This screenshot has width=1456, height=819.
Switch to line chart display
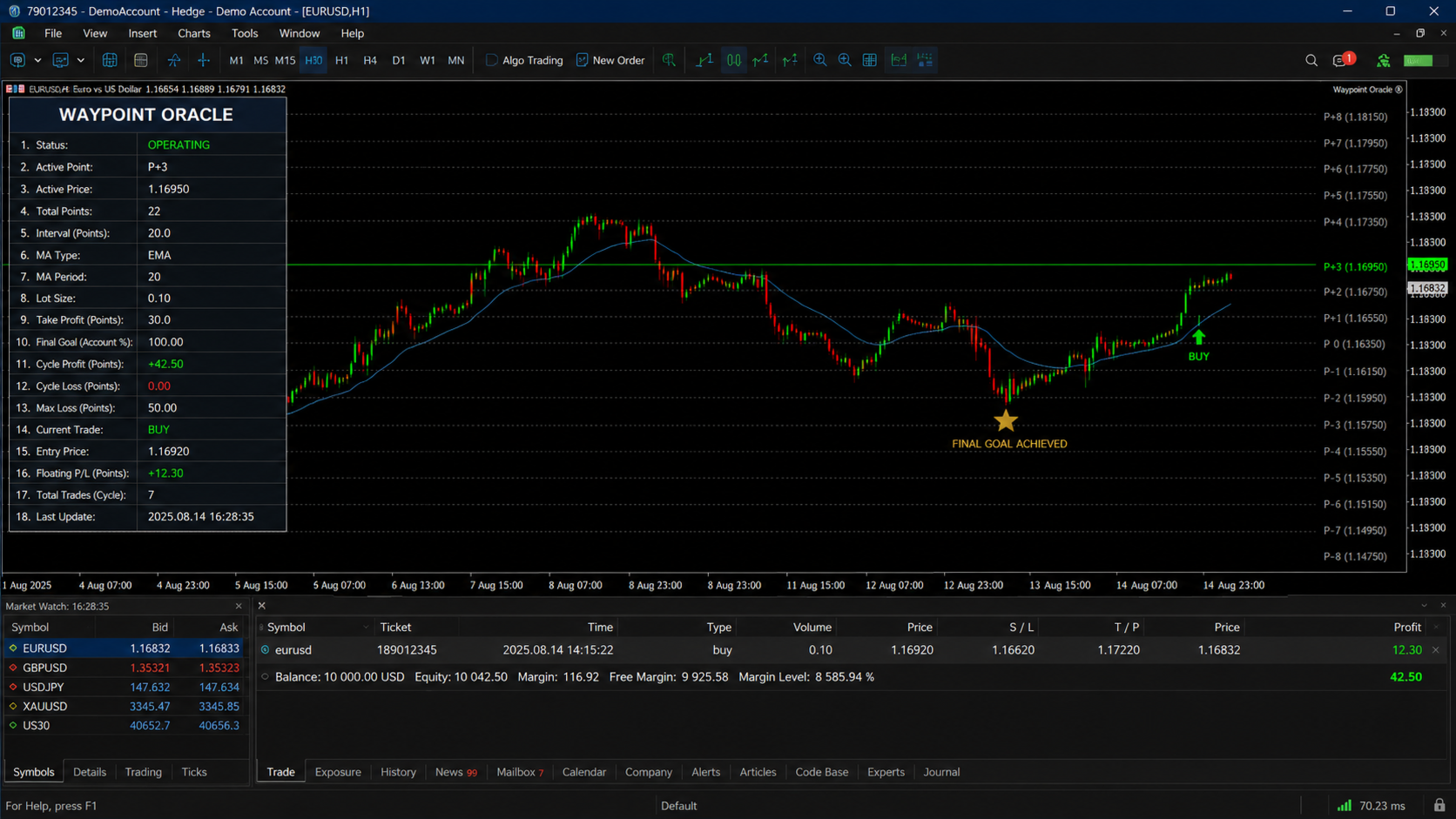click(x=761, y=60)
